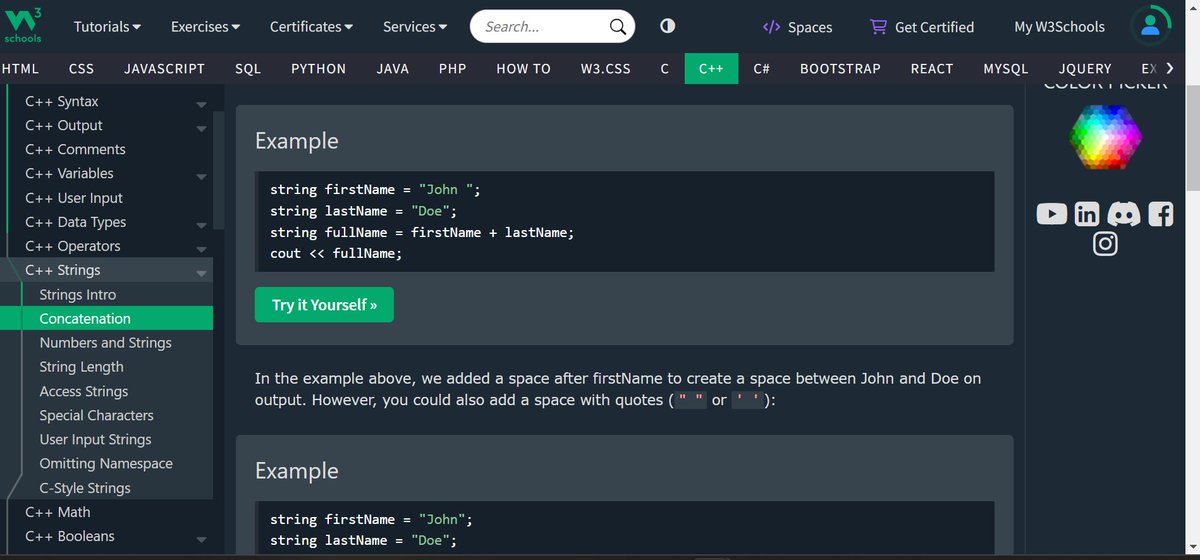
Task: Open the W3.CSS tab
Action: 606,68
